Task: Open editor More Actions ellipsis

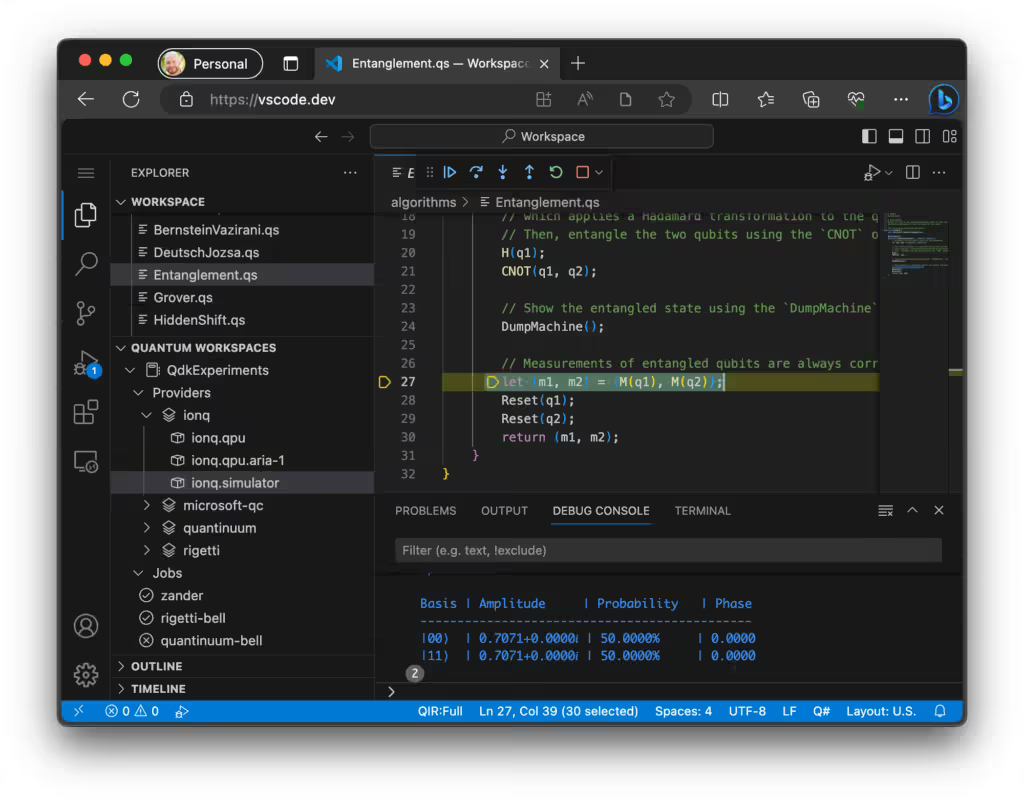Action: [939, 173]
